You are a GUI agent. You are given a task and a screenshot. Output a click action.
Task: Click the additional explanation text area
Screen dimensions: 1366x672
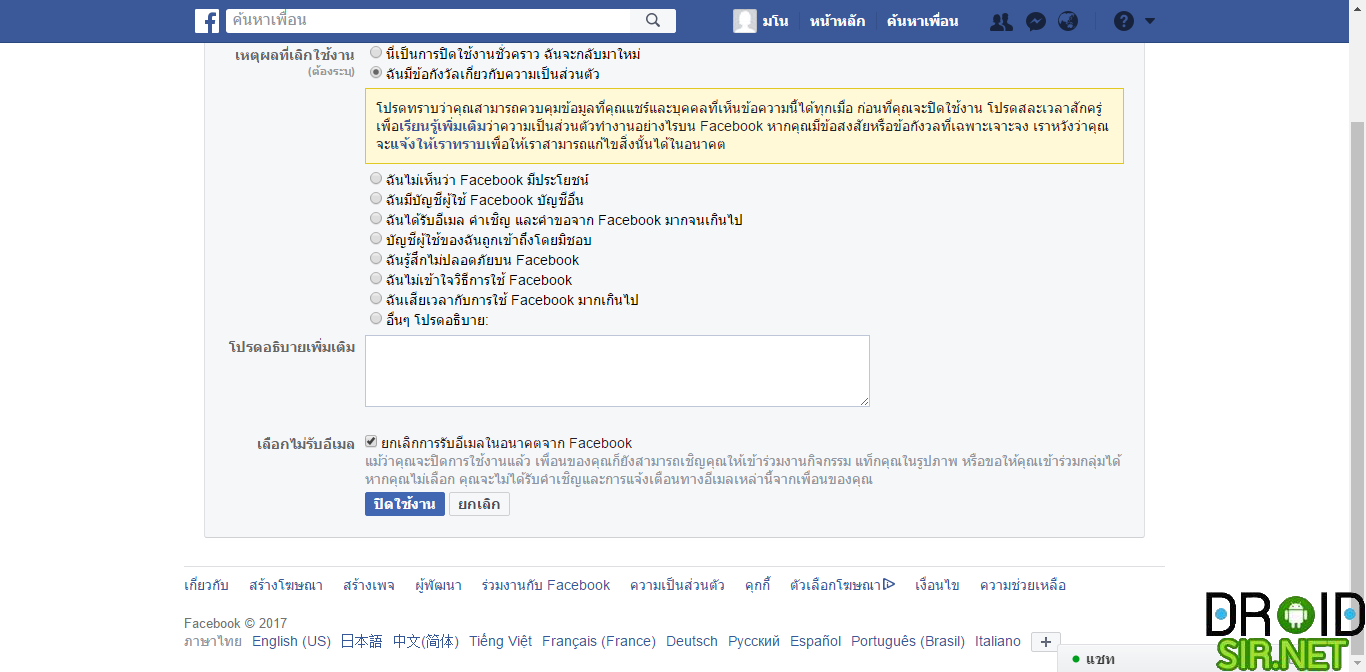click(x=617, y=371)
